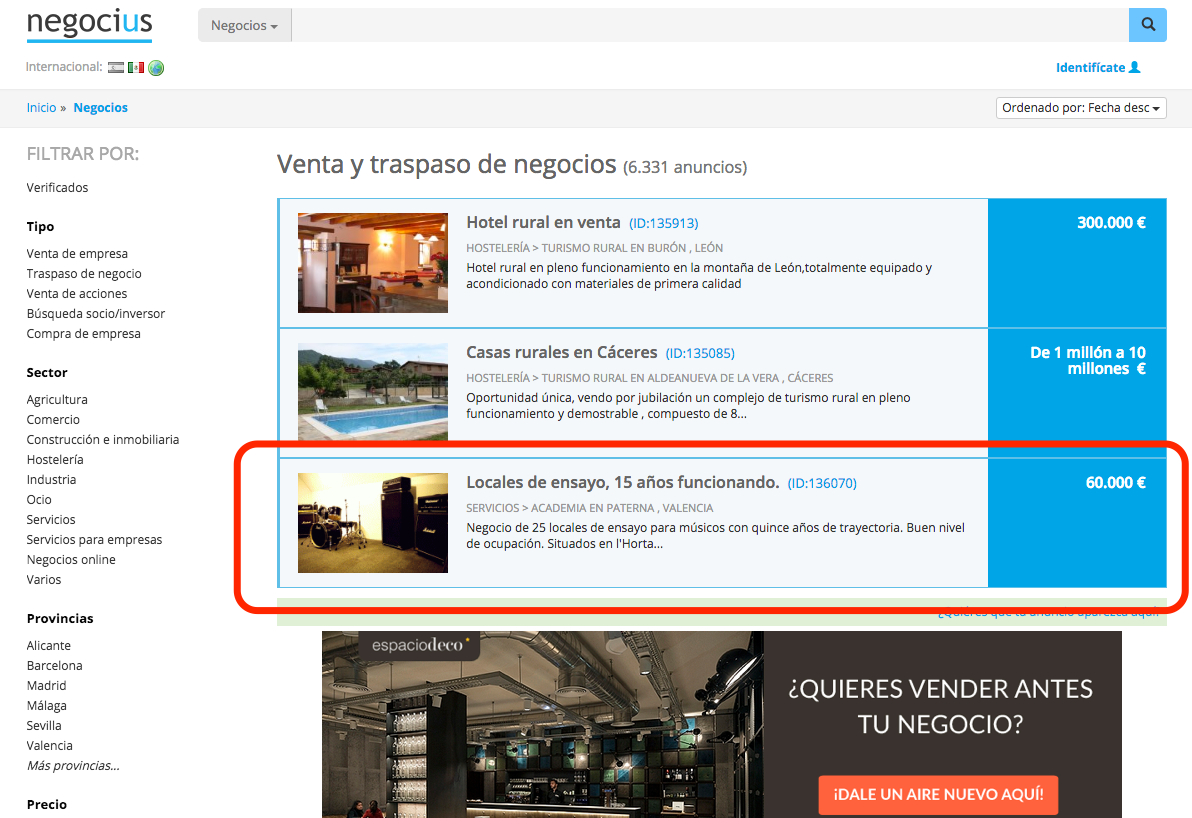Filter by Málaga province

(x=46, y=705)
